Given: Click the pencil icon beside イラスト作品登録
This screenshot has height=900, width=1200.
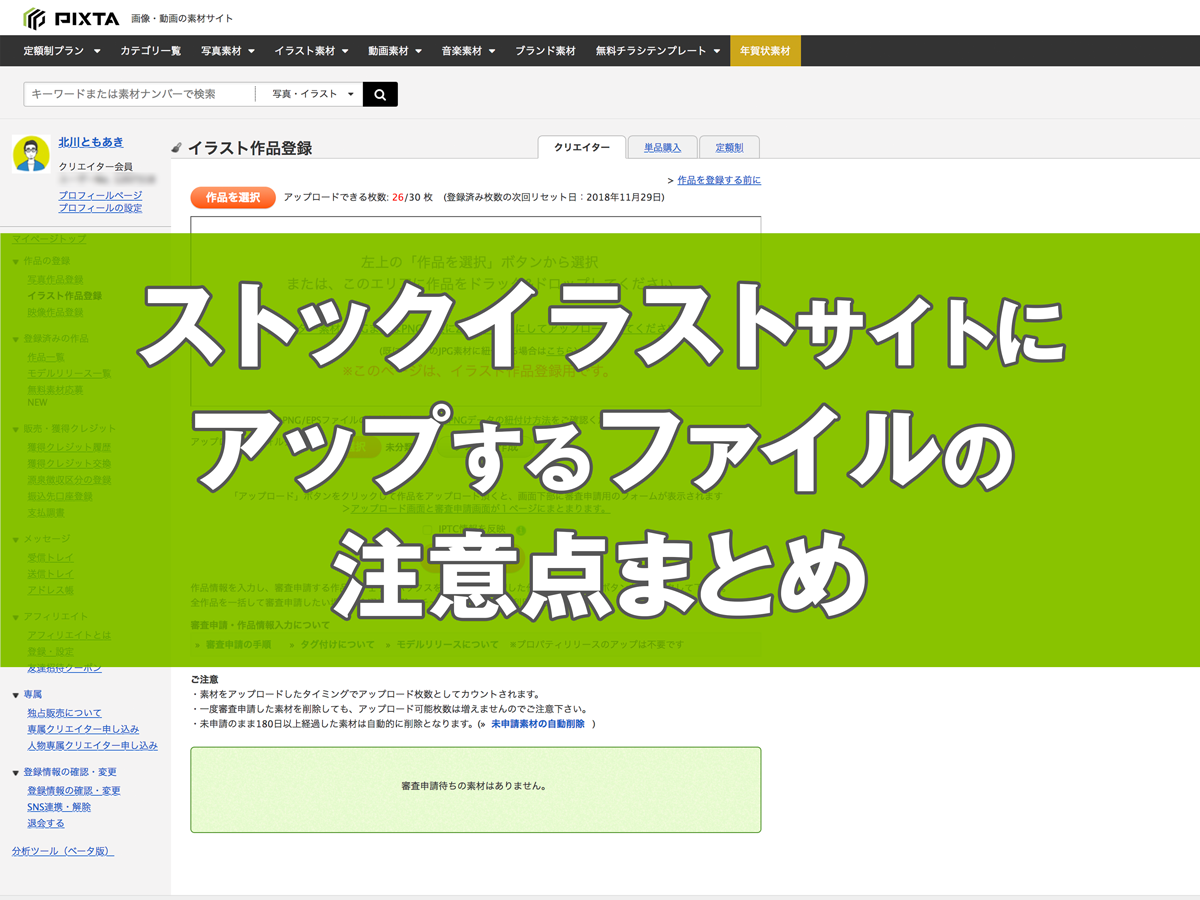Looking at the screenshot, I should coord(177,148).
